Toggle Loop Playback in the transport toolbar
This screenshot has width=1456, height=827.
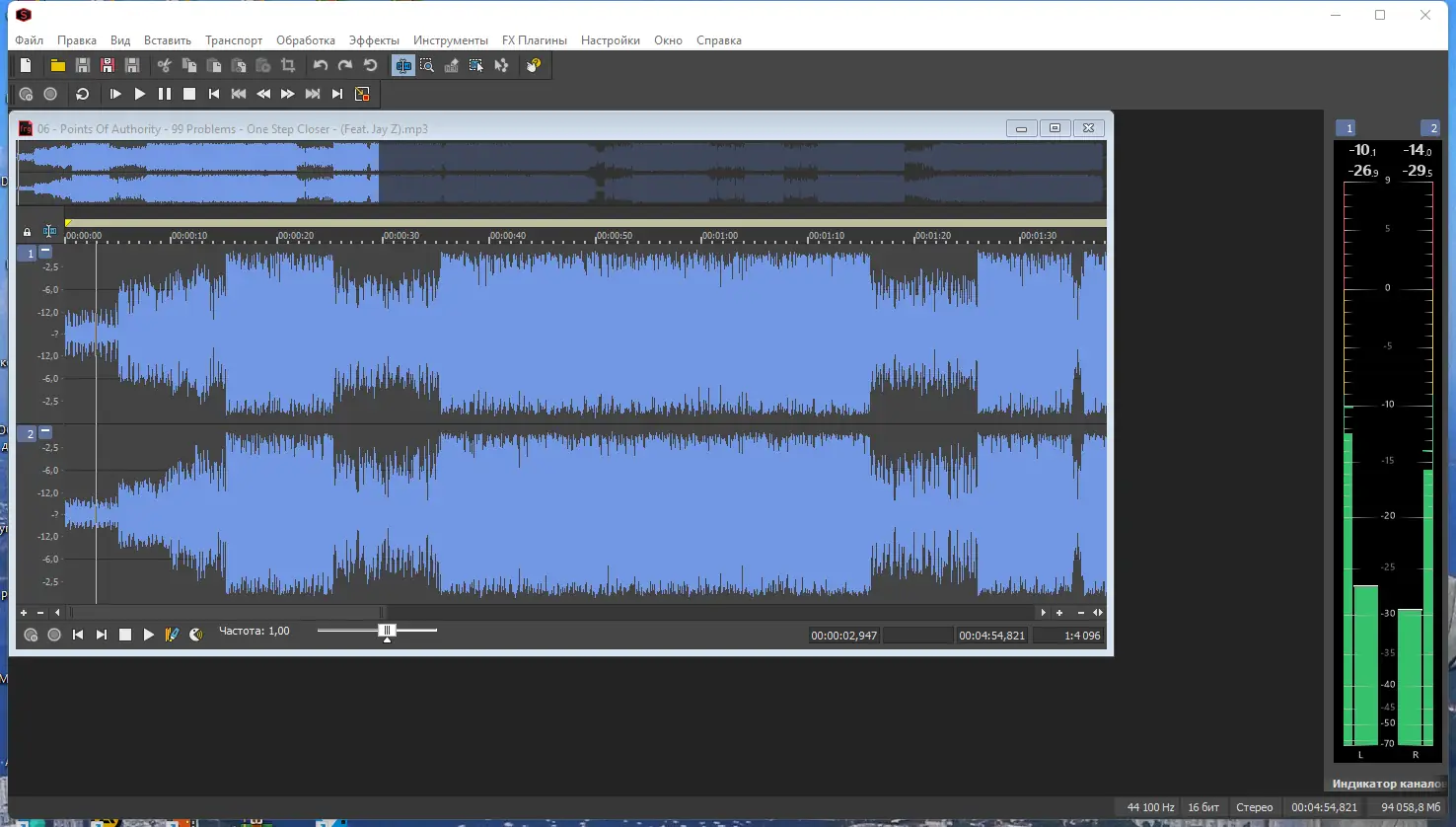tap(83, 94)
